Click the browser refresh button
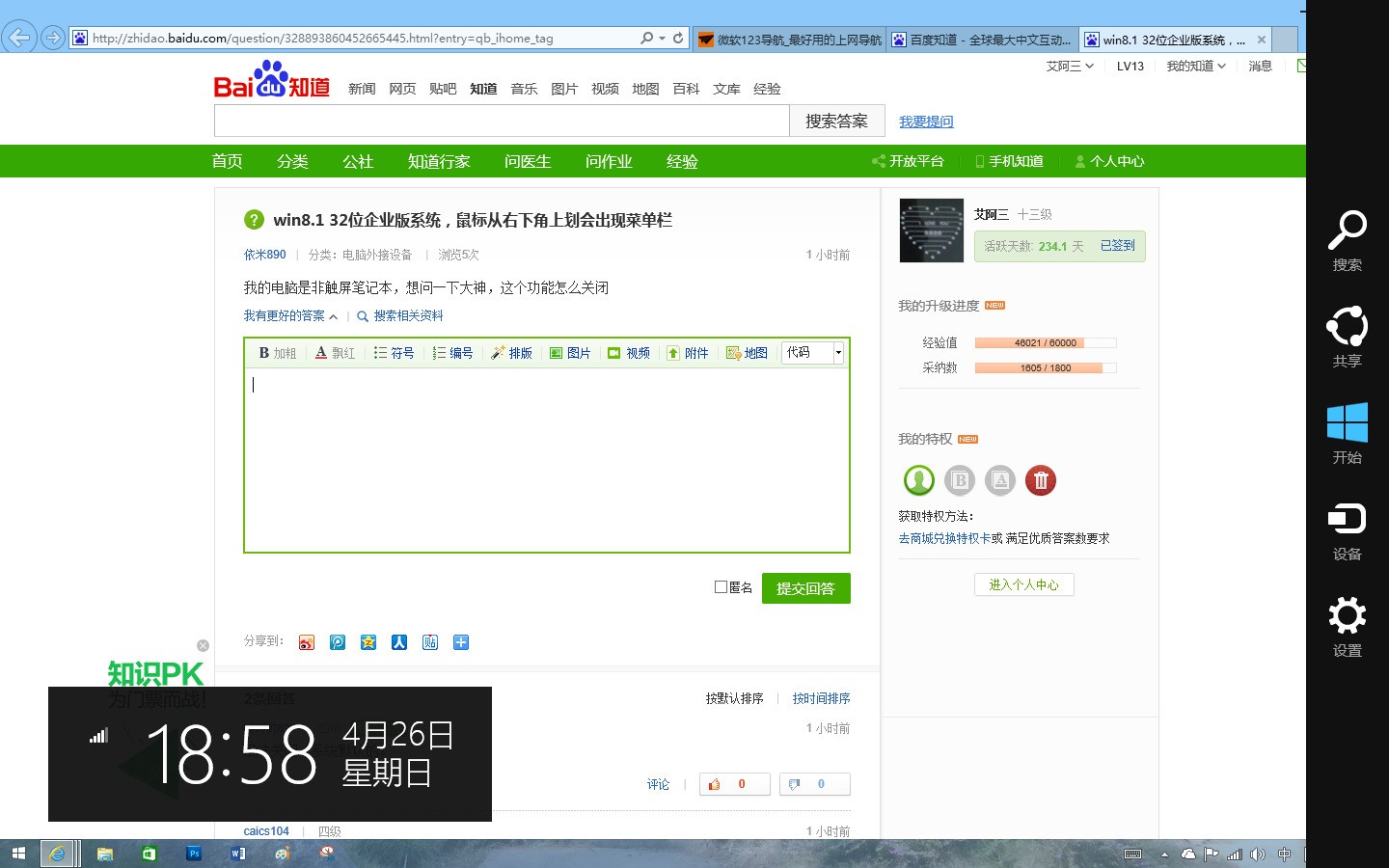1389x868 pixels. pyautogui.click(x=678, y=39)
